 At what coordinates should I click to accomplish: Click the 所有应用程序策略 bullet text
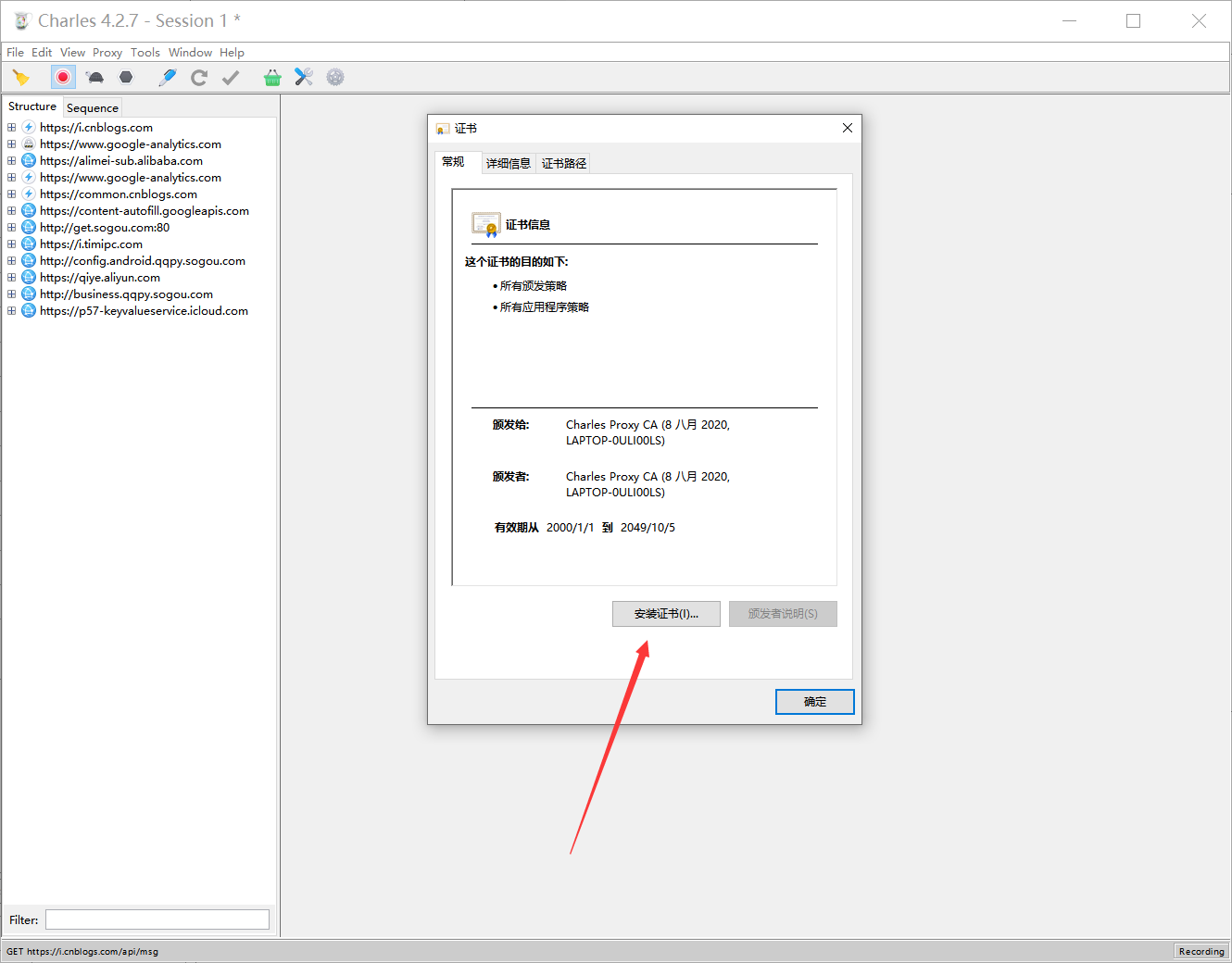pyautogui.click(x=544, y=307)
